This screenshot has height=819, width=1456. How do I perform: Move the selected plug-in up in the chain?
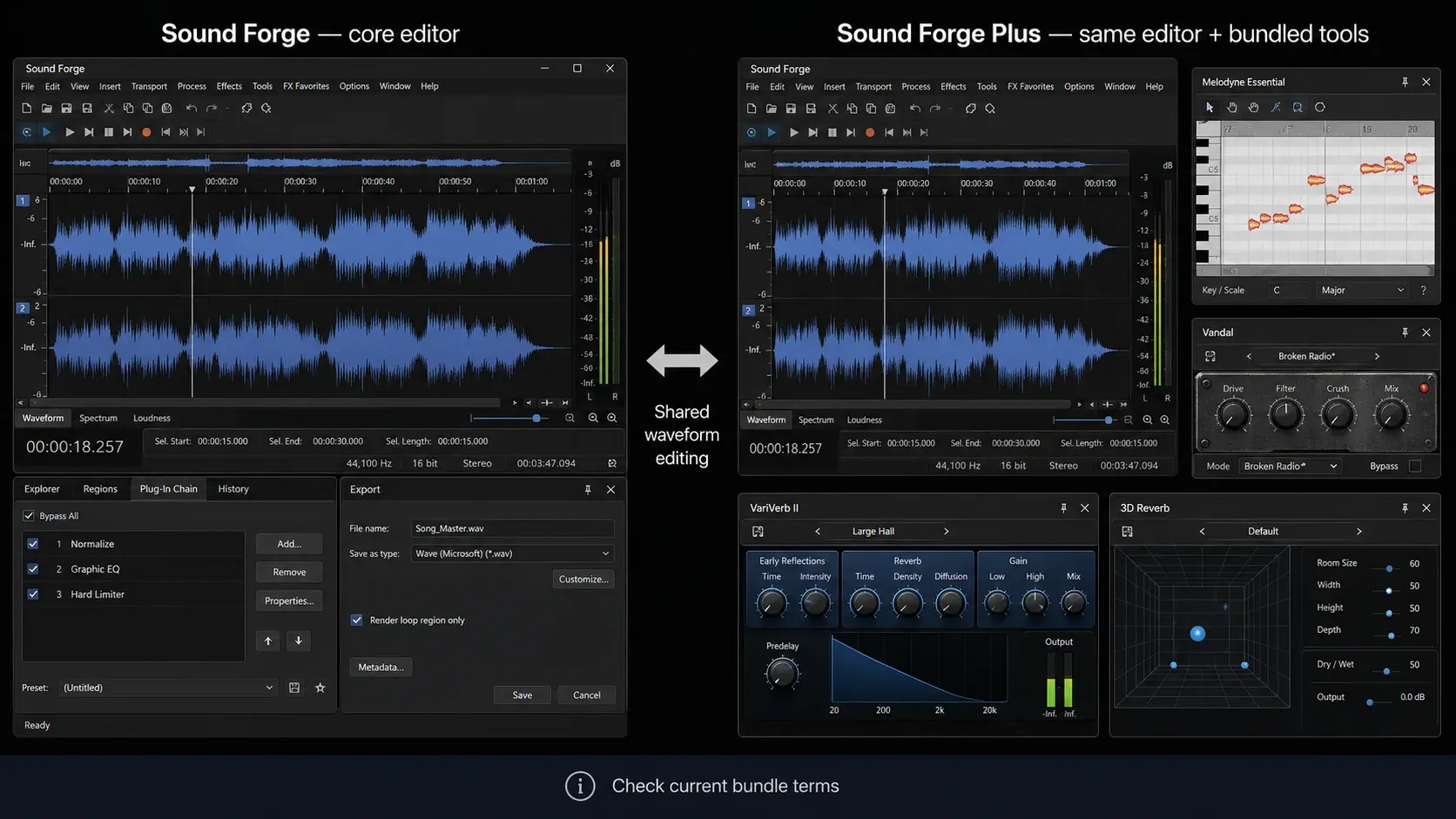(x=268, y=641)
